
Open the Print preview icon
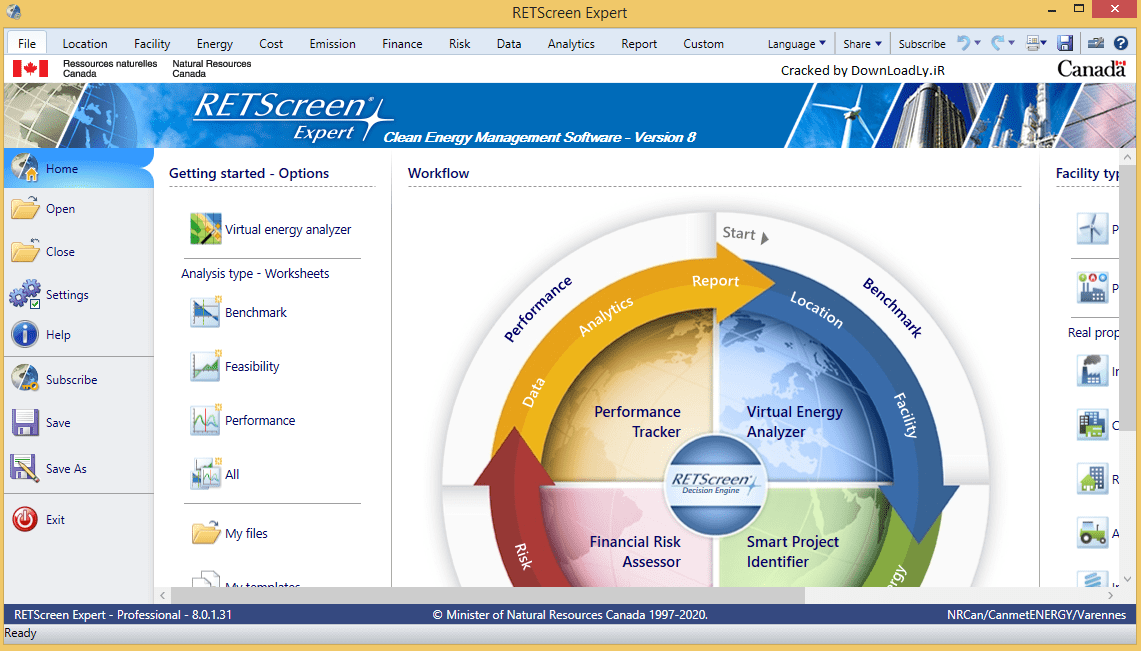point(1032,42)
